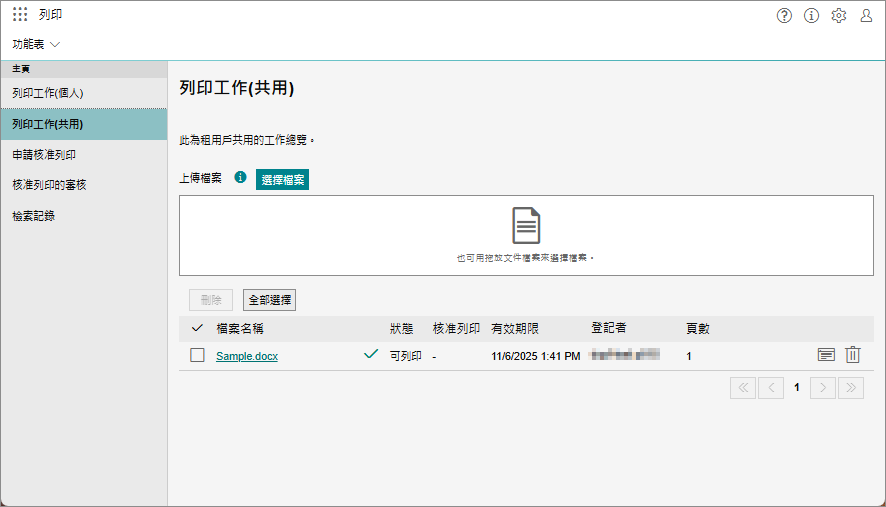The height and width of the screenshot is (507, 886).
Task: Go to the next page arrow
Action: point(822,388)
